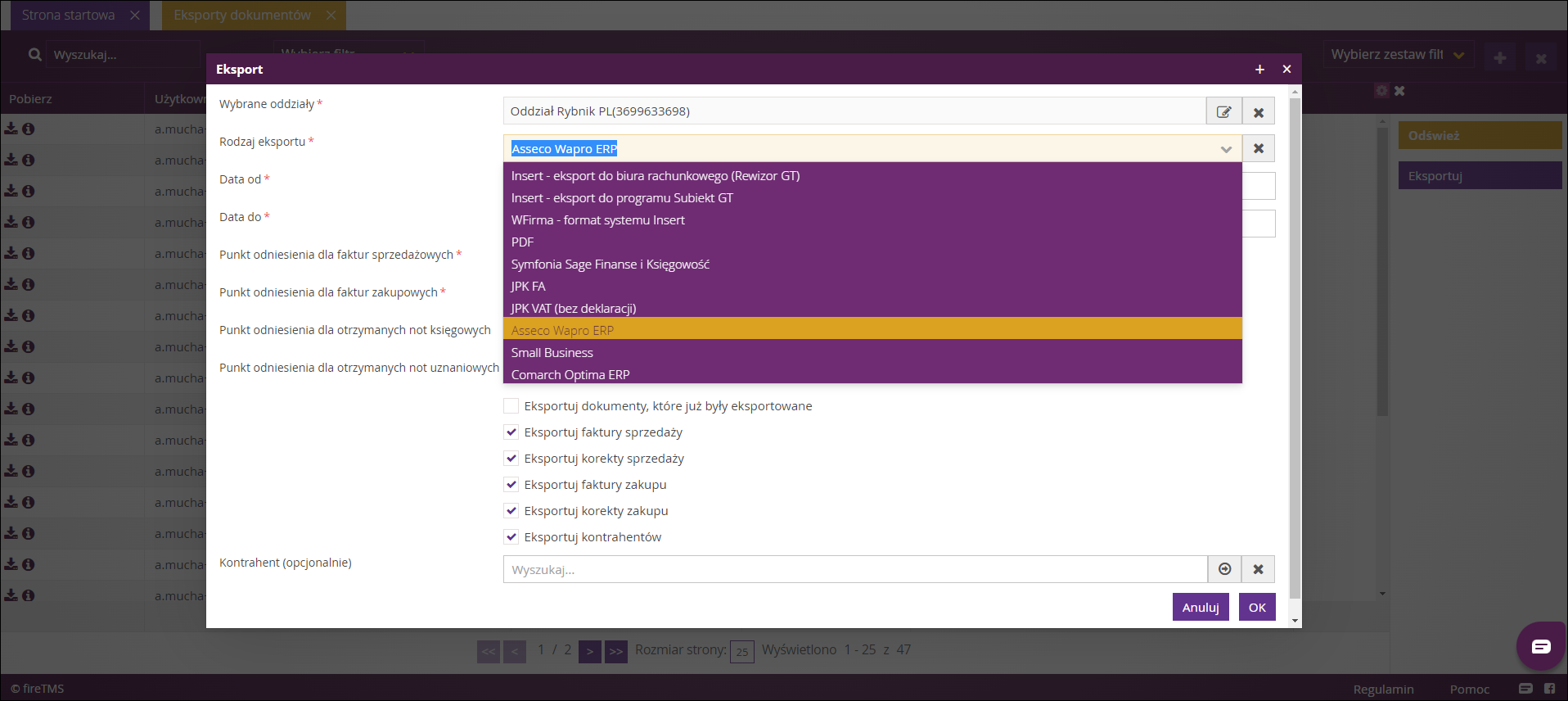Choose highlighted Asseco Wapro ERP option

tap(872, 328)
